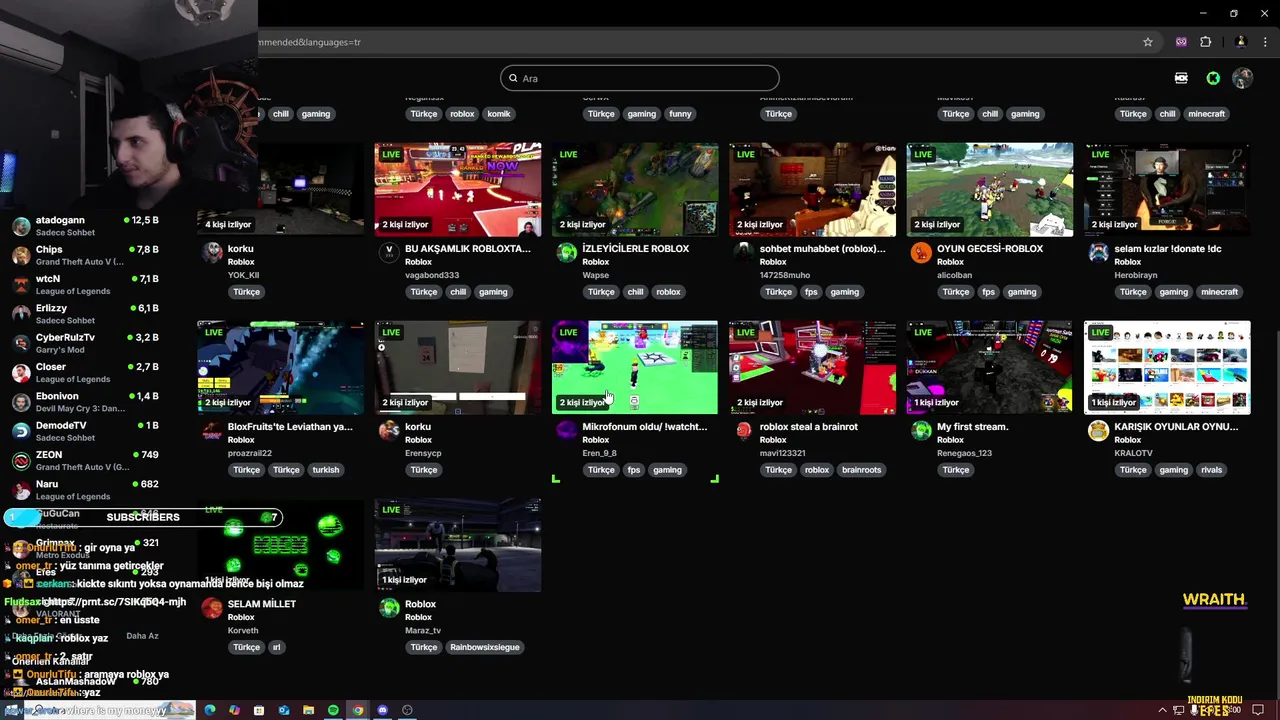Select the turkish tag

point(326,470)
